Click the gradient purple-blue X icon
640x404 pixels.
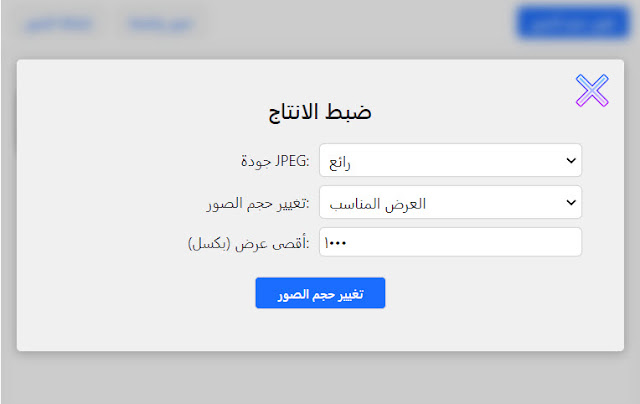tap(592, 90)
